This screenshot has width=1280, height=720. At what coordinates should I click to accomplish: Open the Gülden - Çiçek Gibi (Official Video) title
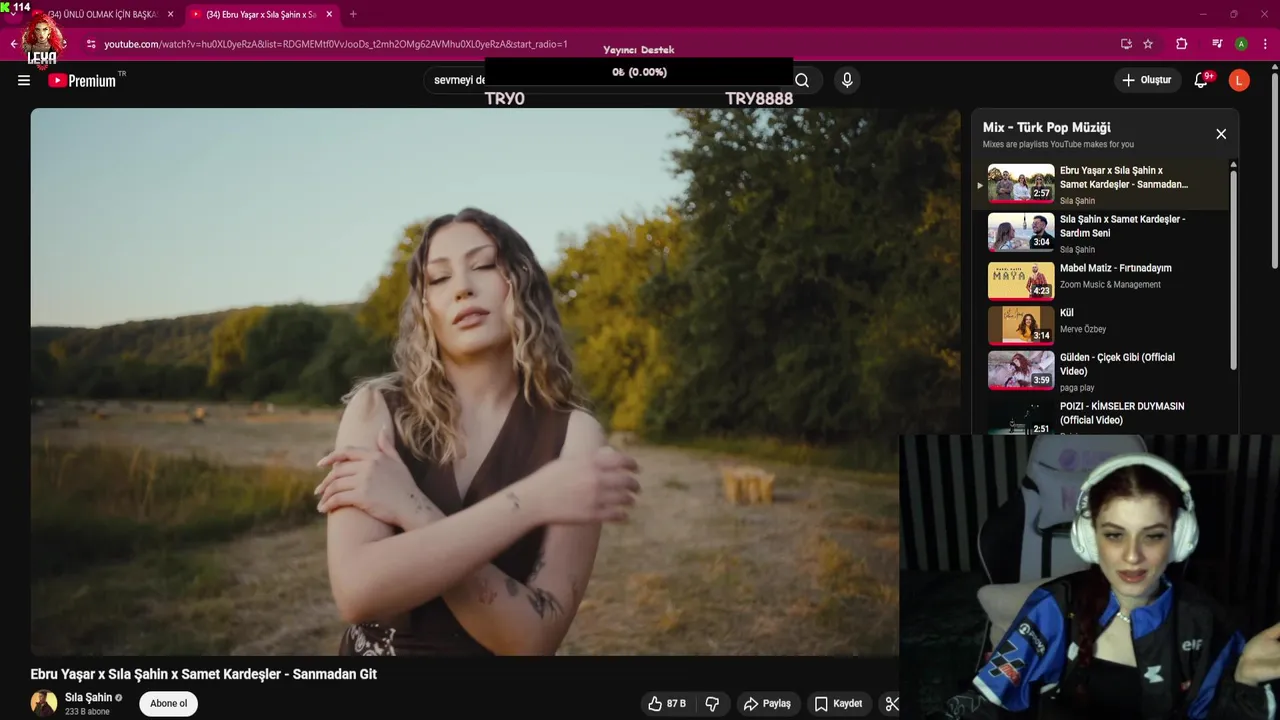tap(1117, 364)
